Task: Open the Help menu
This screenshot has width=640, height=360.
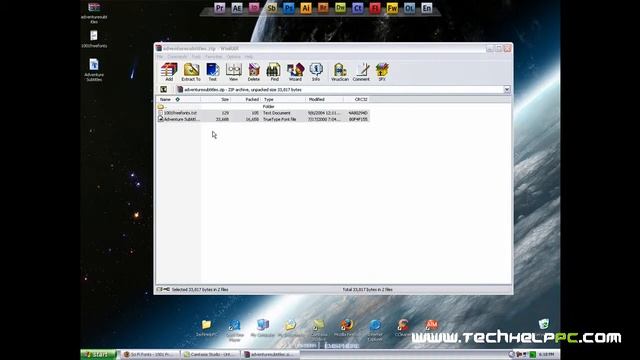Action: (249, 57)
